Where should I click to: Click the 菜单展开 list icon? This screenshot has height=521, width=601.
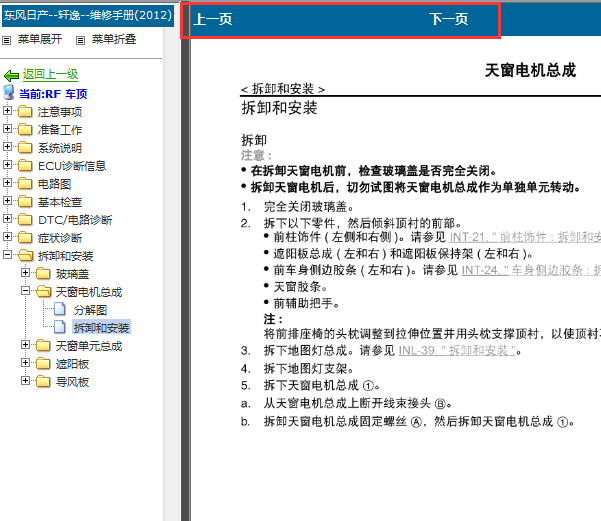coord(7,40)
